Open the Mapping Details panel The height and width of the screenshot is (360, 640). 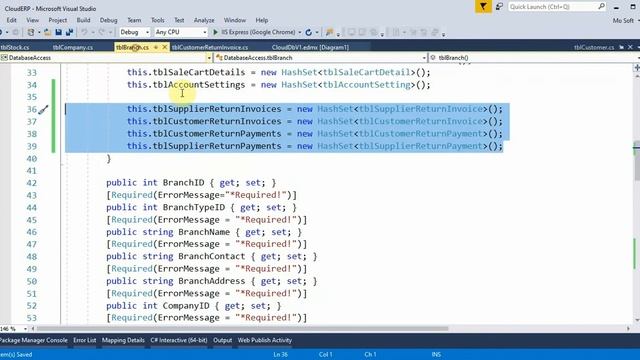point(123,340)
